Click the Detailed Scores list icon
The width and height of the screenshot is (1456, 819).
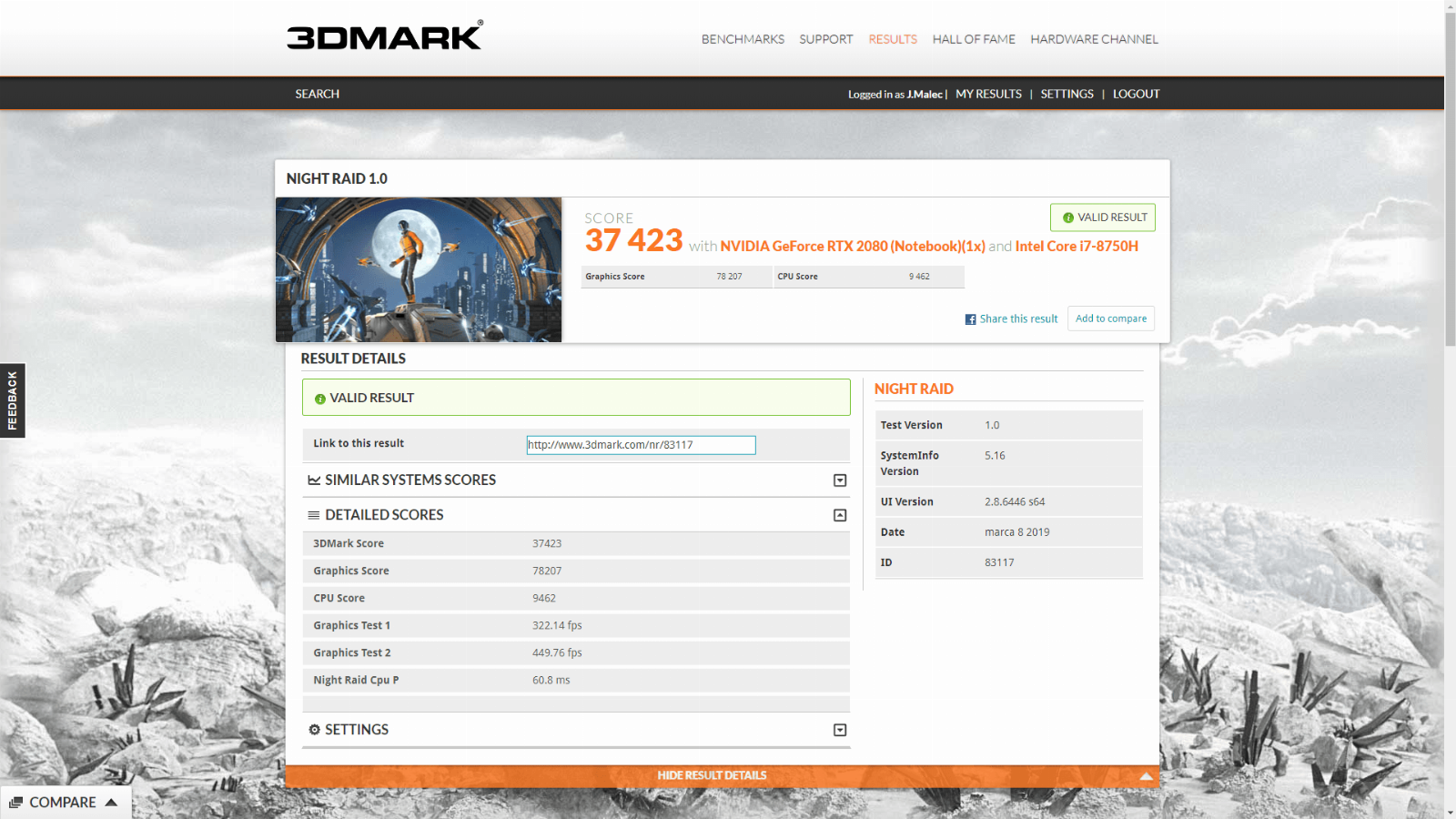click(x=314, y=515)
